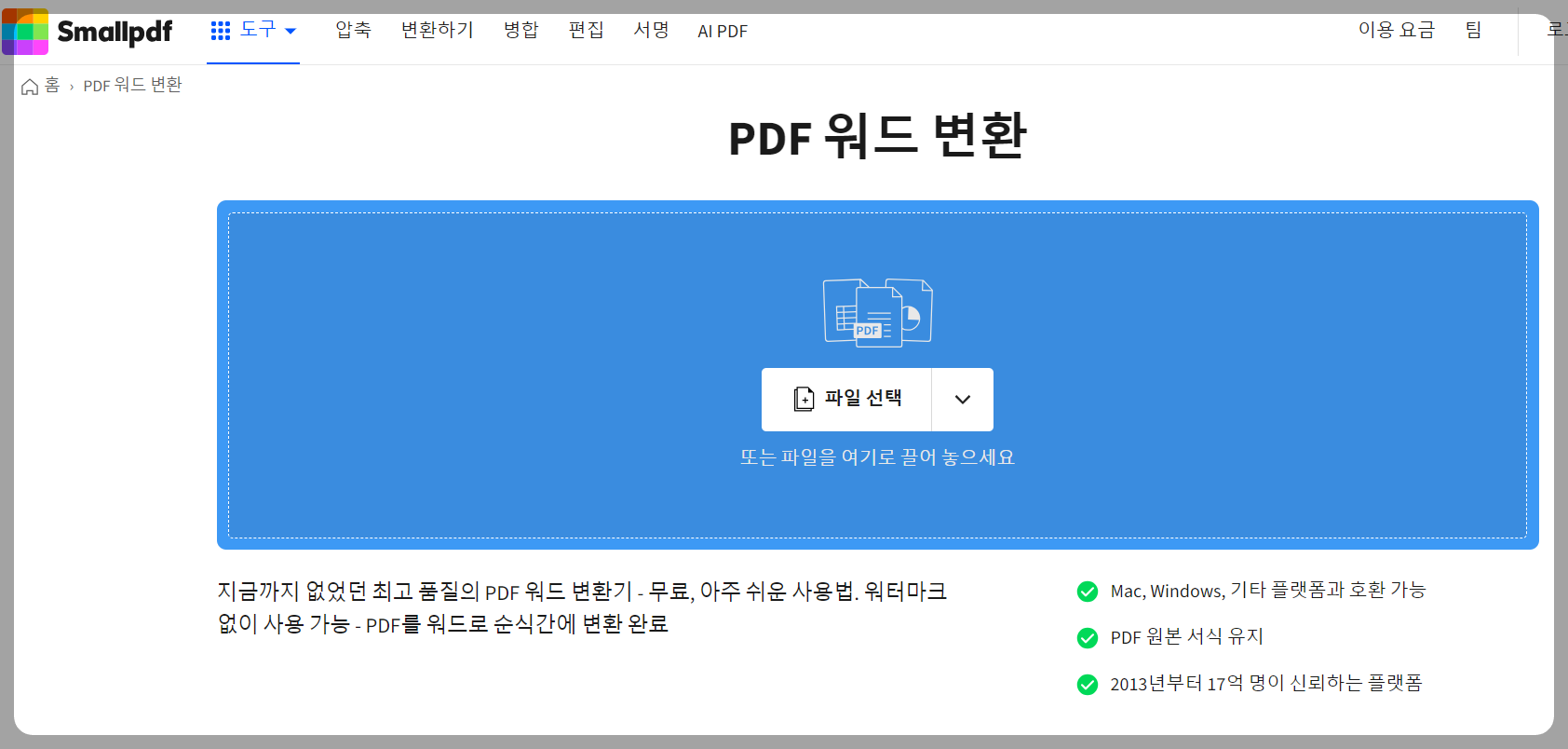Click the PDF 워드 변환 page heading

(877, 136)
